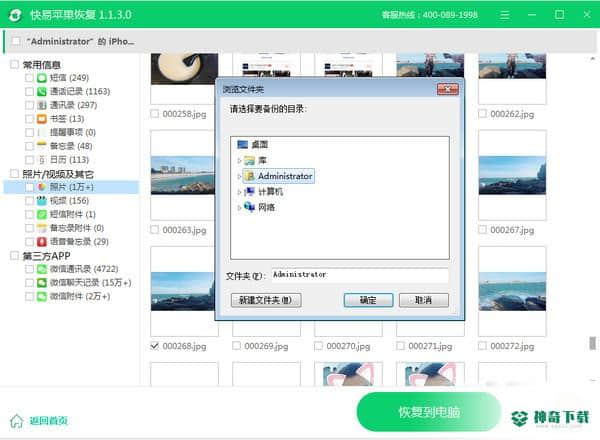
Task: Click the photo list vertical scrollbar thumb
Action: point(592,343)
